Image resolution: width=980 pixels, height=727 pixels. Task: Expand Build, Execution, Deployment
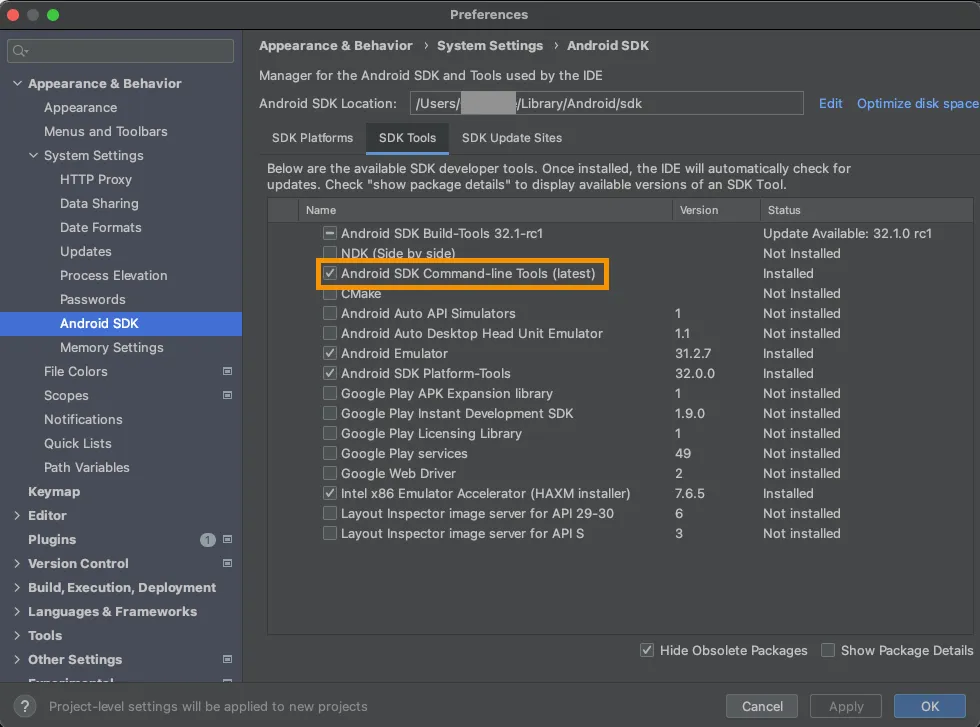(18, 587)
